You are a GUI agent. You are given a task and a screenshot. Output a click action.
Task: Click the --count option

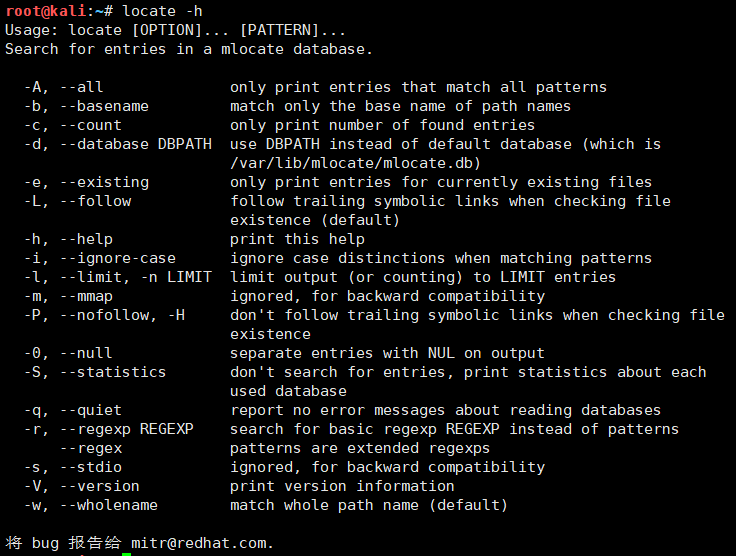point(91,125)
